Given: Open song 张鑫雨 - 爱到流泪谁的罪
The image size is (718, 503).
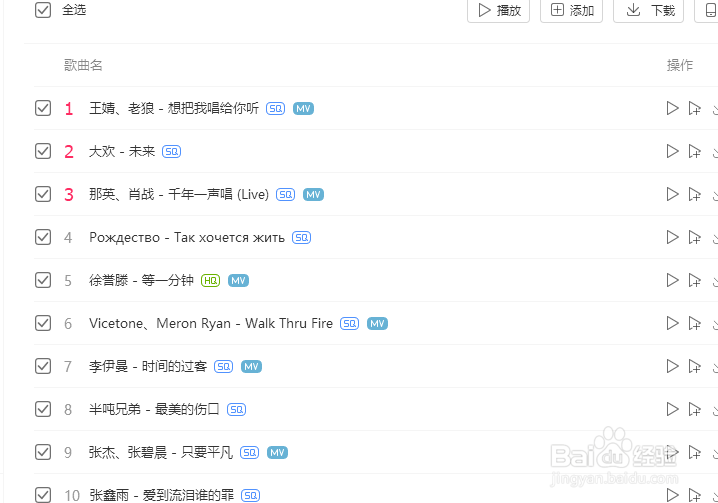Looking at the screenshot, I should click(x=162, y=495).
